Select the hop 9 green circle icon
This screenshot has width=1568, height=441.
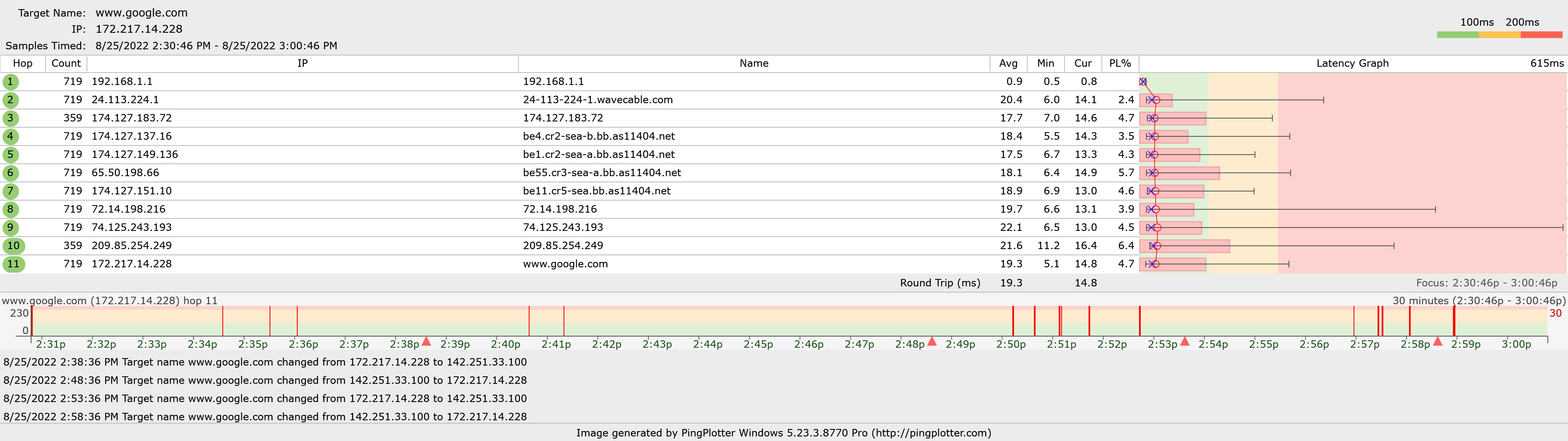[10, 228]
